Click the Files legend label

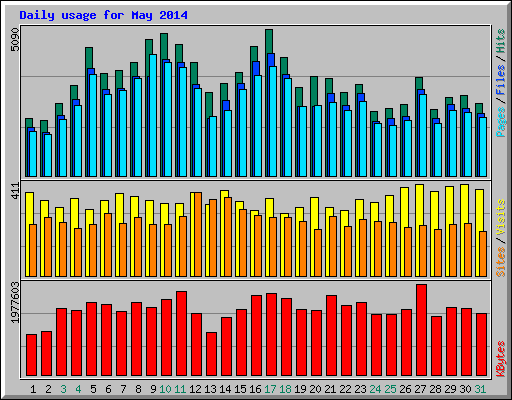(x=501, y=80)
